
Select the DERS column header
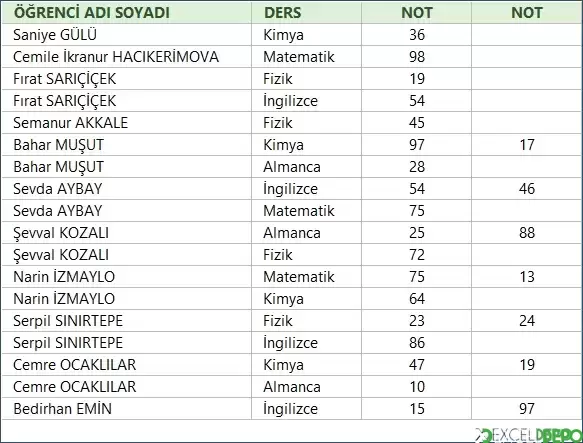tap(306, 12)
